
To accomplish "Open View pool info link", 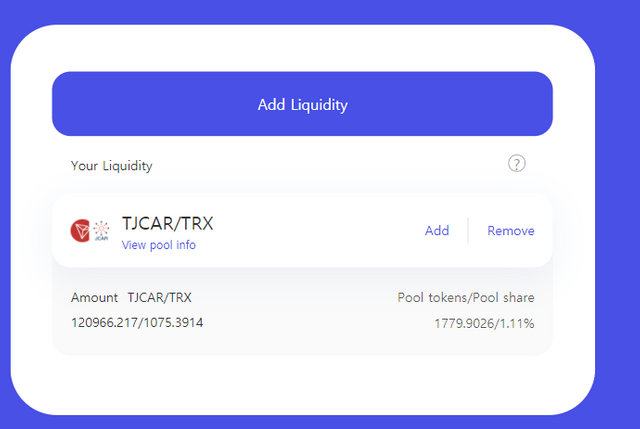I will (158, 245).
